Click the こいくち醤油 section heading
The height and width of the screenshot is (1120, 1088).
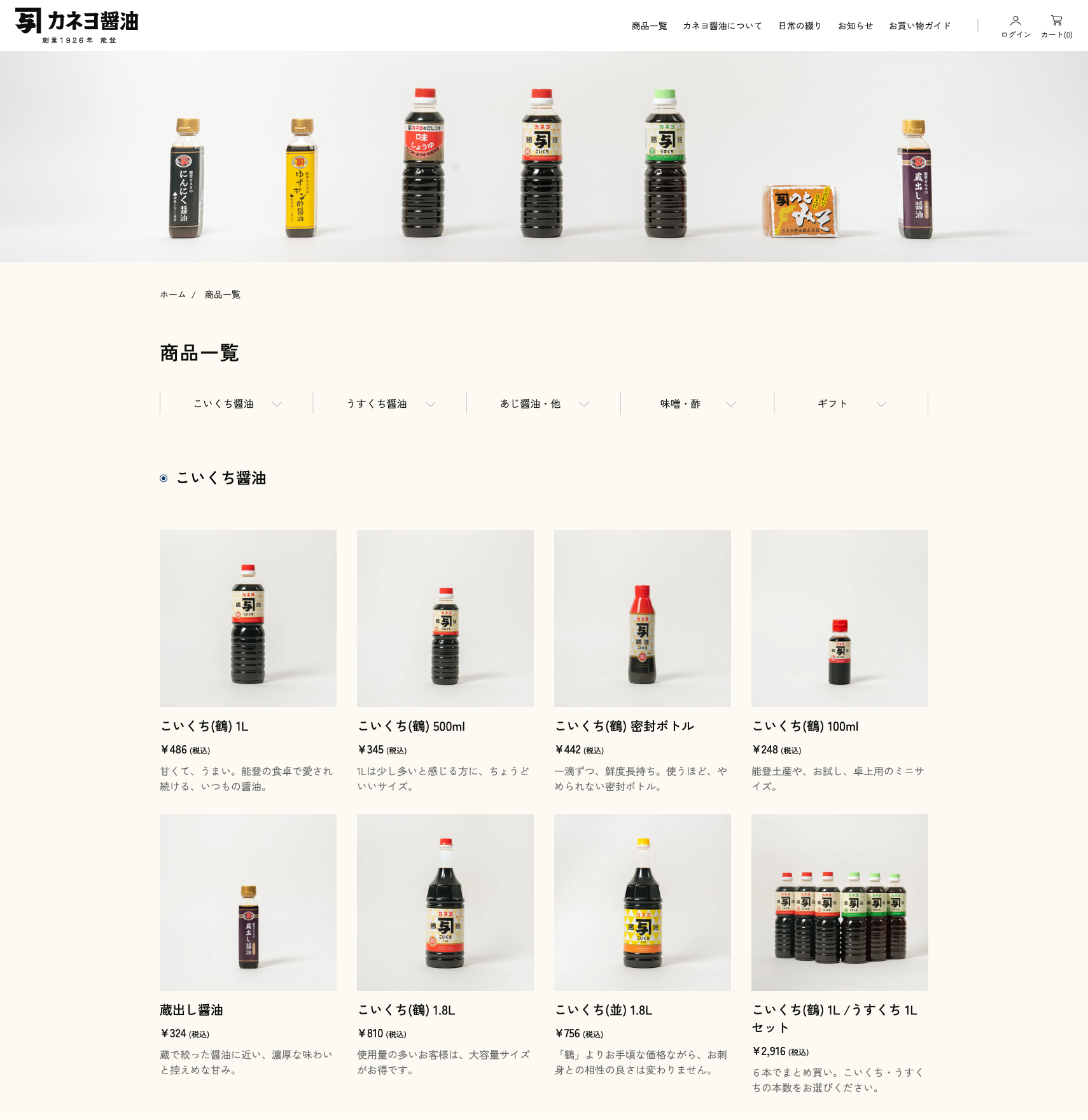221,478
